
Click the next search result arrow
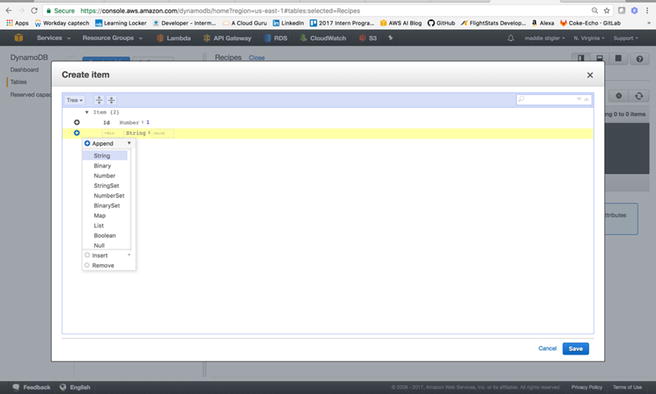coord(579,99)
